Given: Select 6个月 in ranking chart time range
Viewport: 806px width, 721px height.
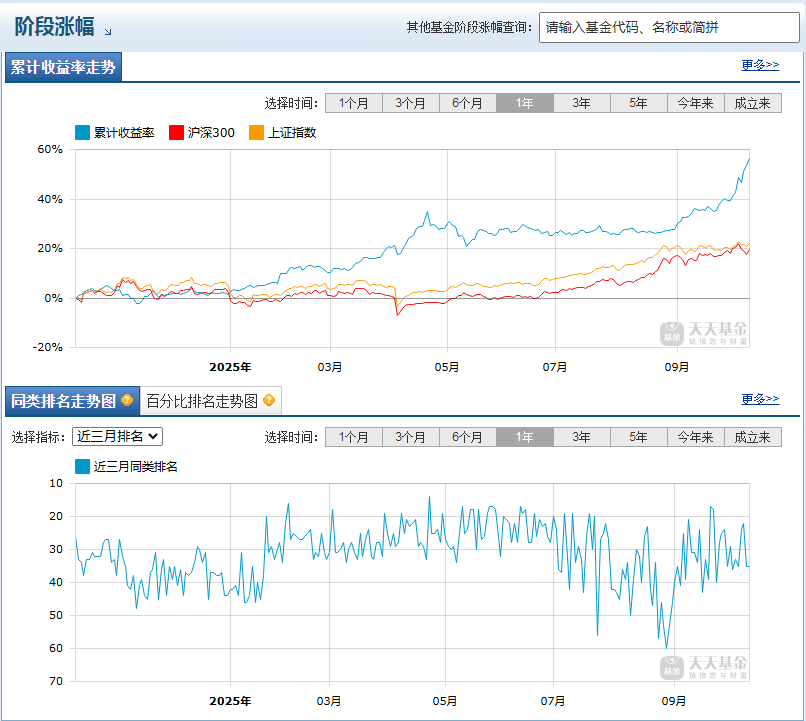Looking at the screenshot, I should [468, 437].
